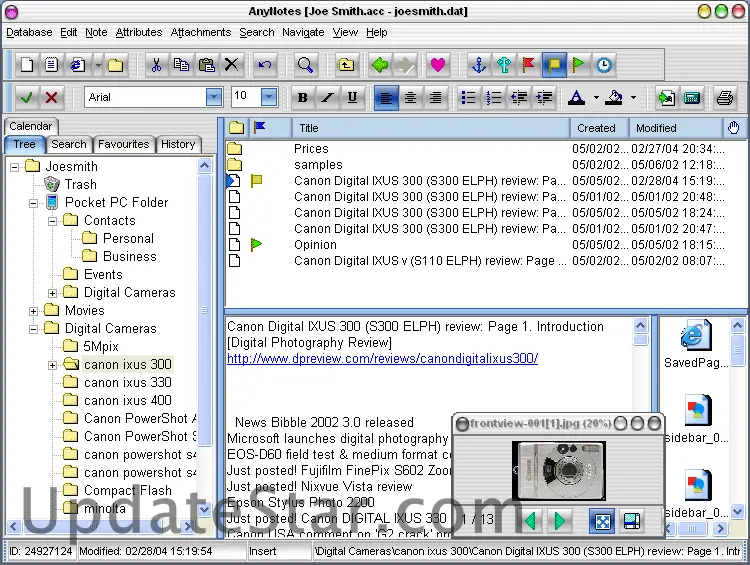Open the Attachments menu
This screenshot has width=750, height=565.
click(x=201, y=32)
